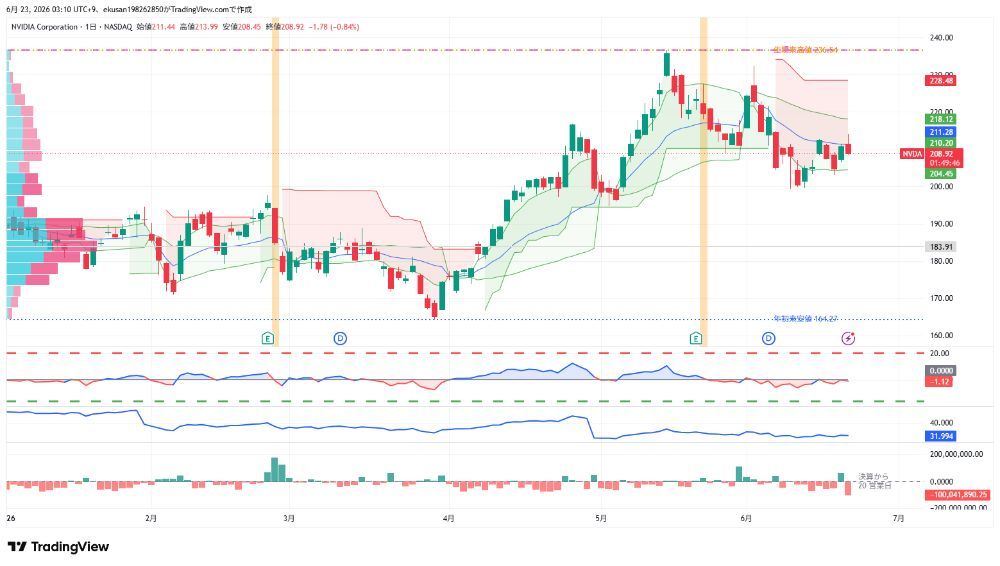
Task: Click the red 228.48 price label
Action: [941, 80]
